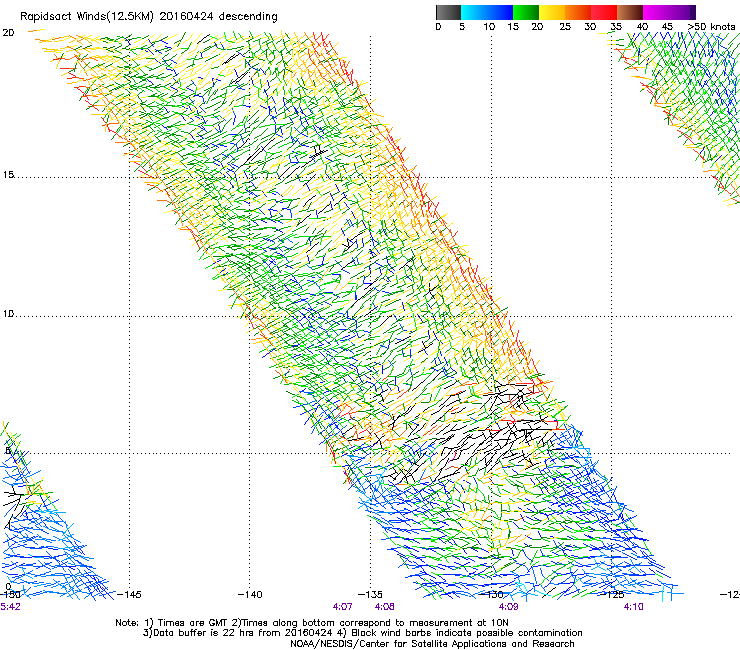This screenshot has width=740, height=650.
Task: Click the '25' label under the color bar
Action: (565, 27)
